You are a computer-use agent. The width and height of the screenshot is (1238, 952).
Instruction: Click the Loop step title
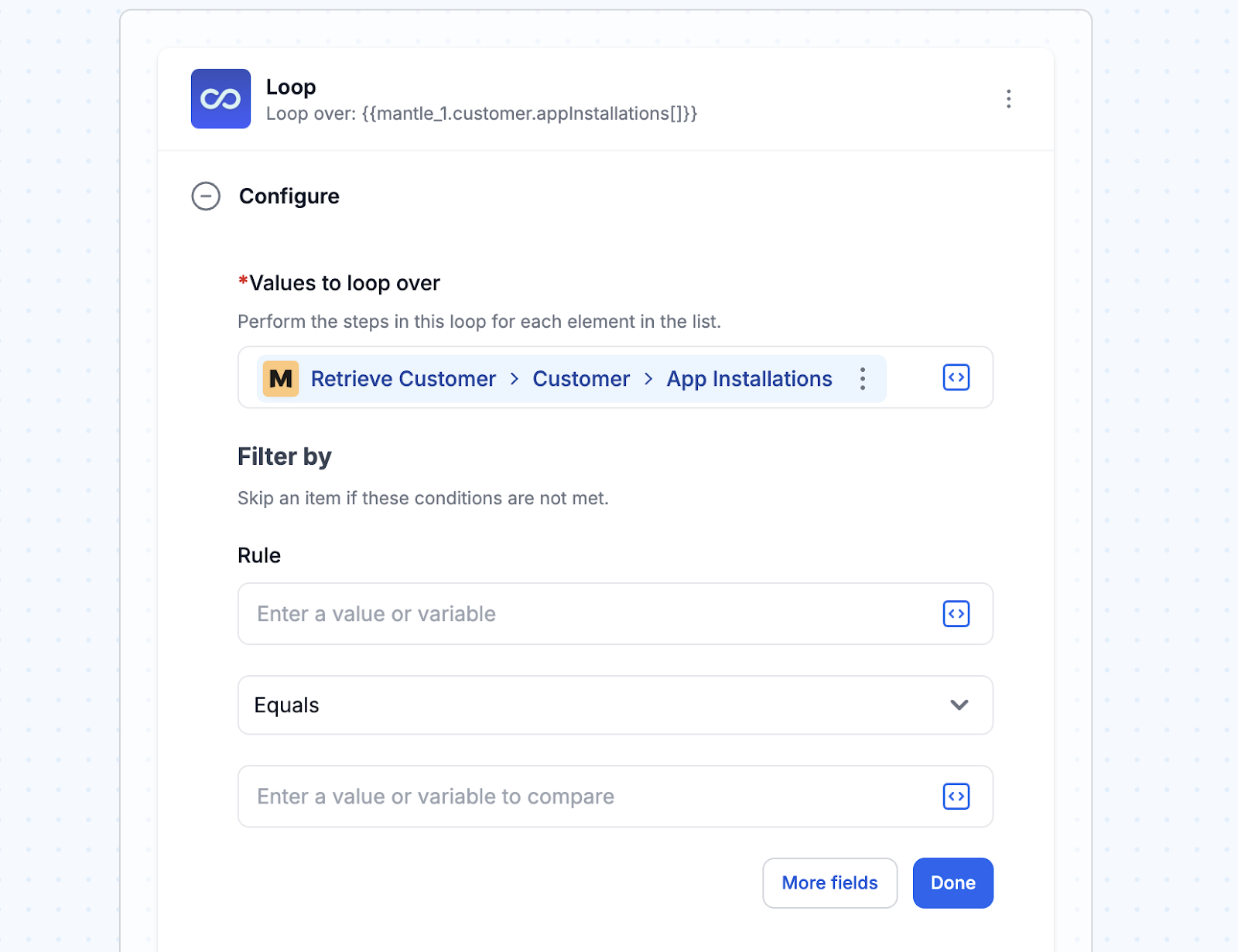[x=291, y=87]
